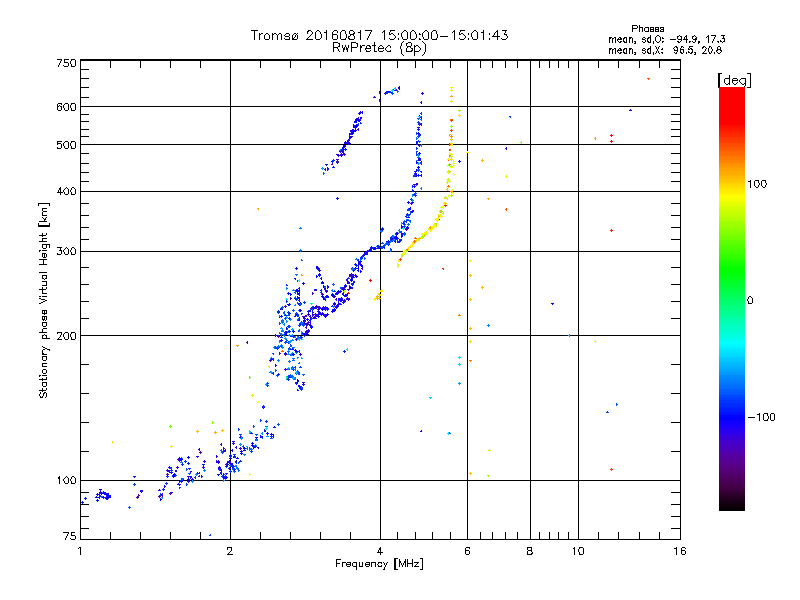Click the '[deg]' colorbar unit label
Image resolution: width=800 pixels, height=600 pixels.
734,81
